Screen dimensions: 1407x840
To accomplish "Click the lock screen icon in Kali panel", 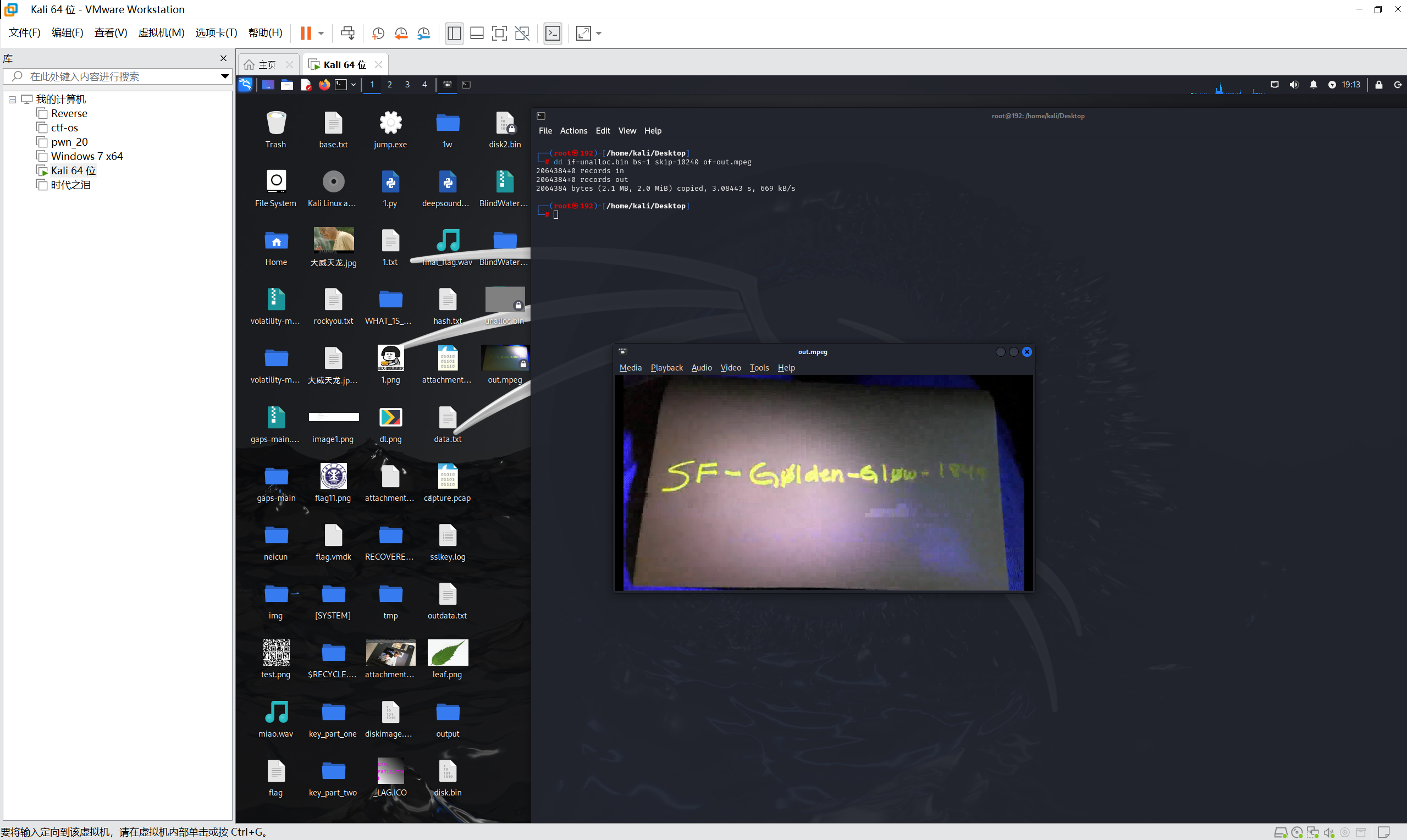I will [1379, 85].
